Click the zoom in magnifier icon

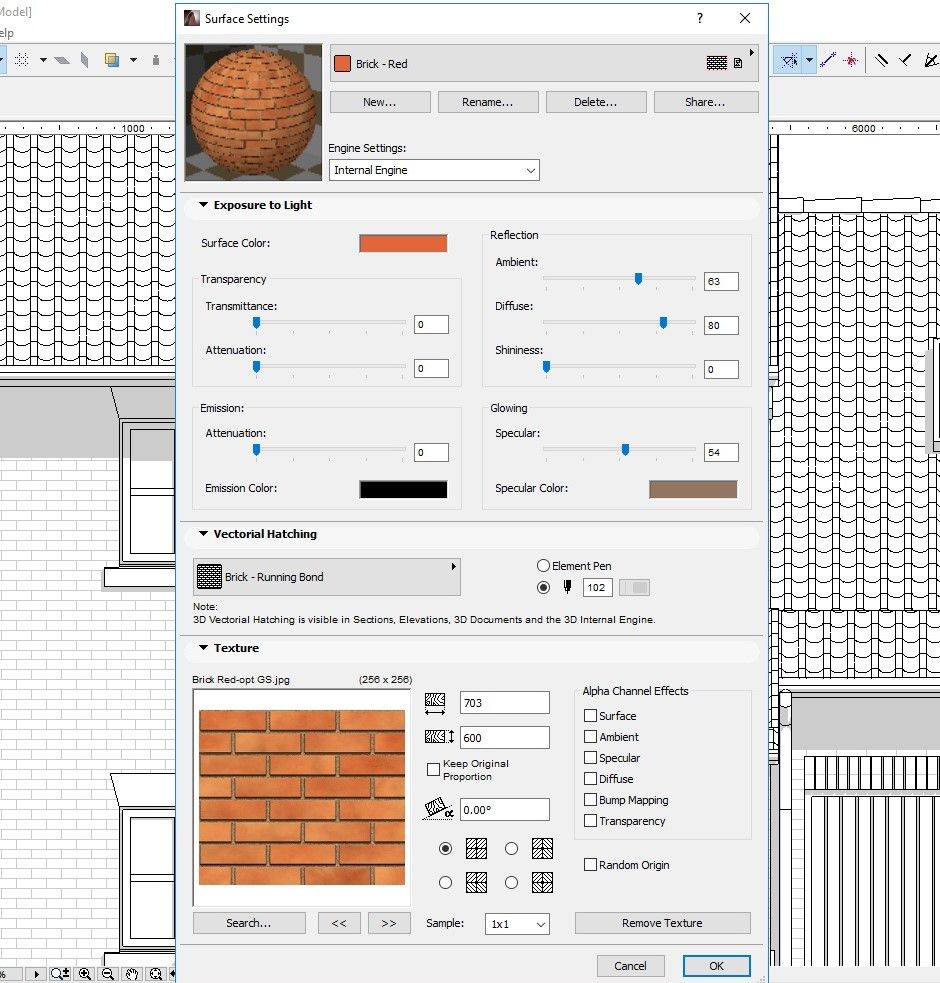click(85, 974)
